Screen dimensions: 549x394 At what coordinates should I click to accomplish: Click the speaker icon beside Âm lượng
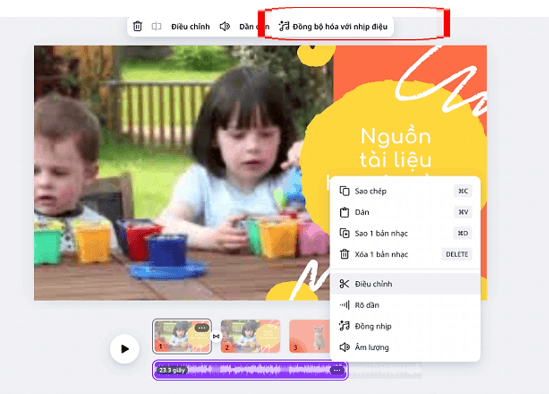tap(344, 347)
